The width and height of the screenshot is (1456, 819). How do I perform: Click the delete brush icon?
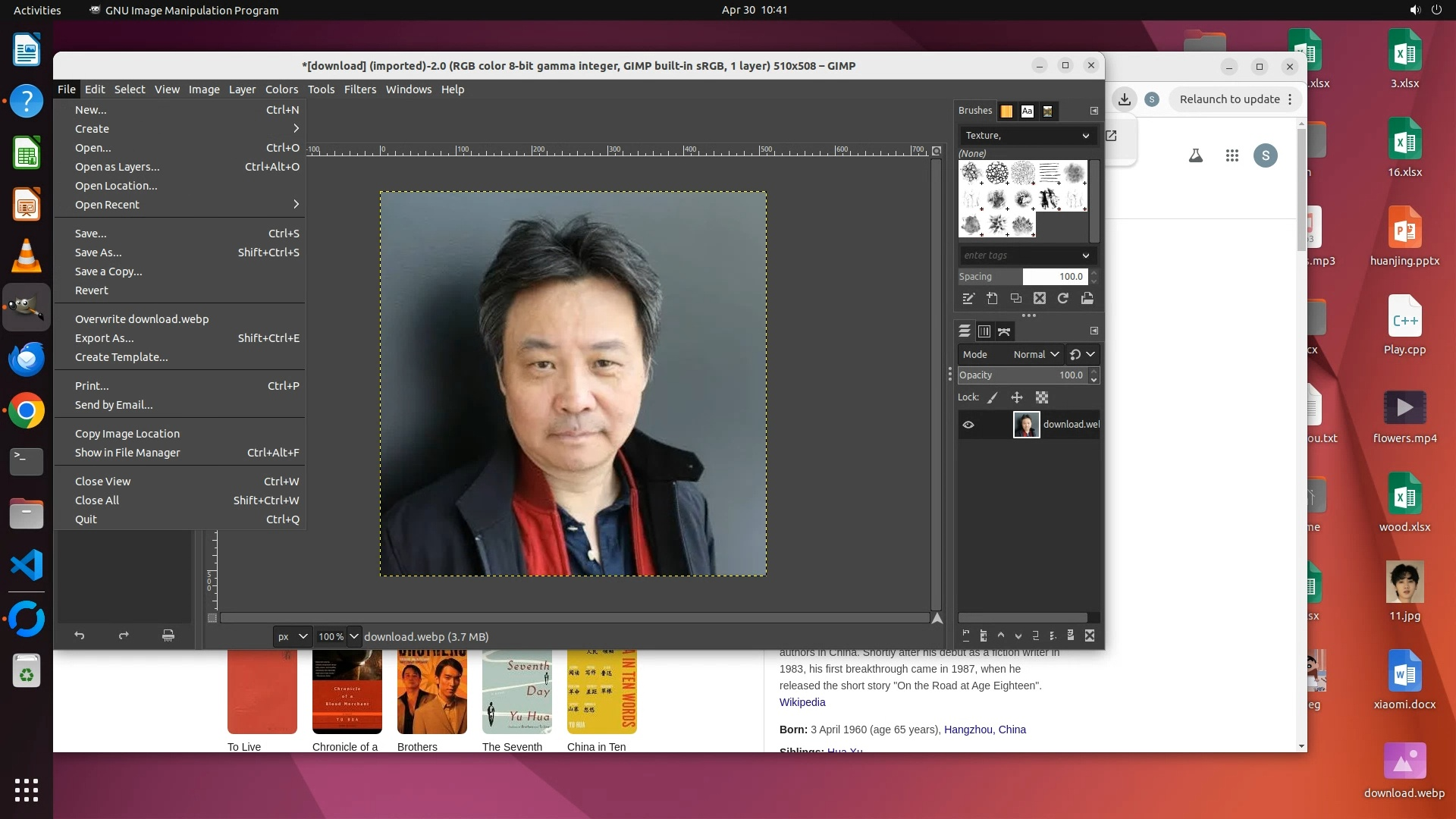click(1040, 299)
